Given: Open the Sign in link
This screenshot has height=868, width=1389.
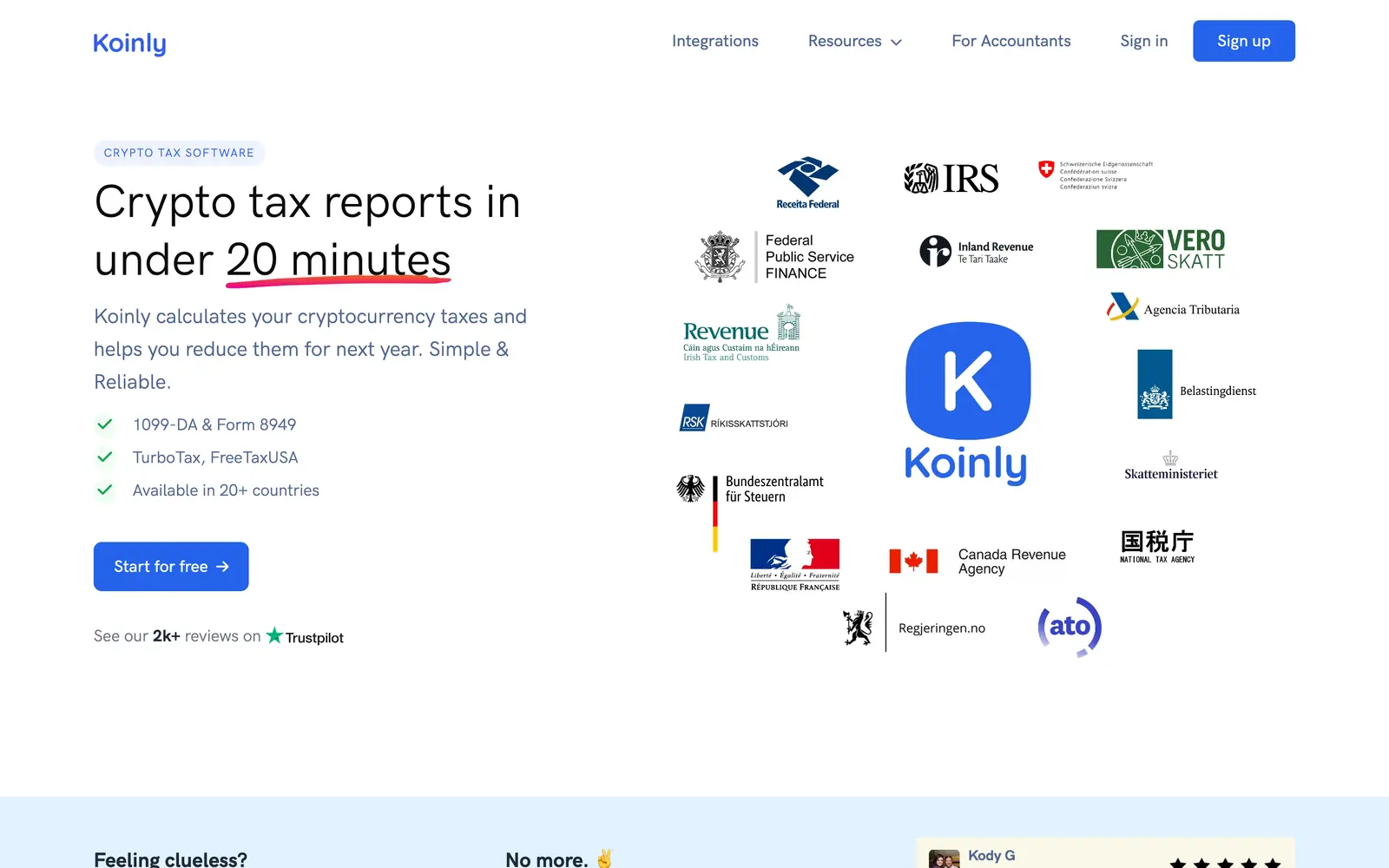Looking at the screenshot, I should [1143, 41].
